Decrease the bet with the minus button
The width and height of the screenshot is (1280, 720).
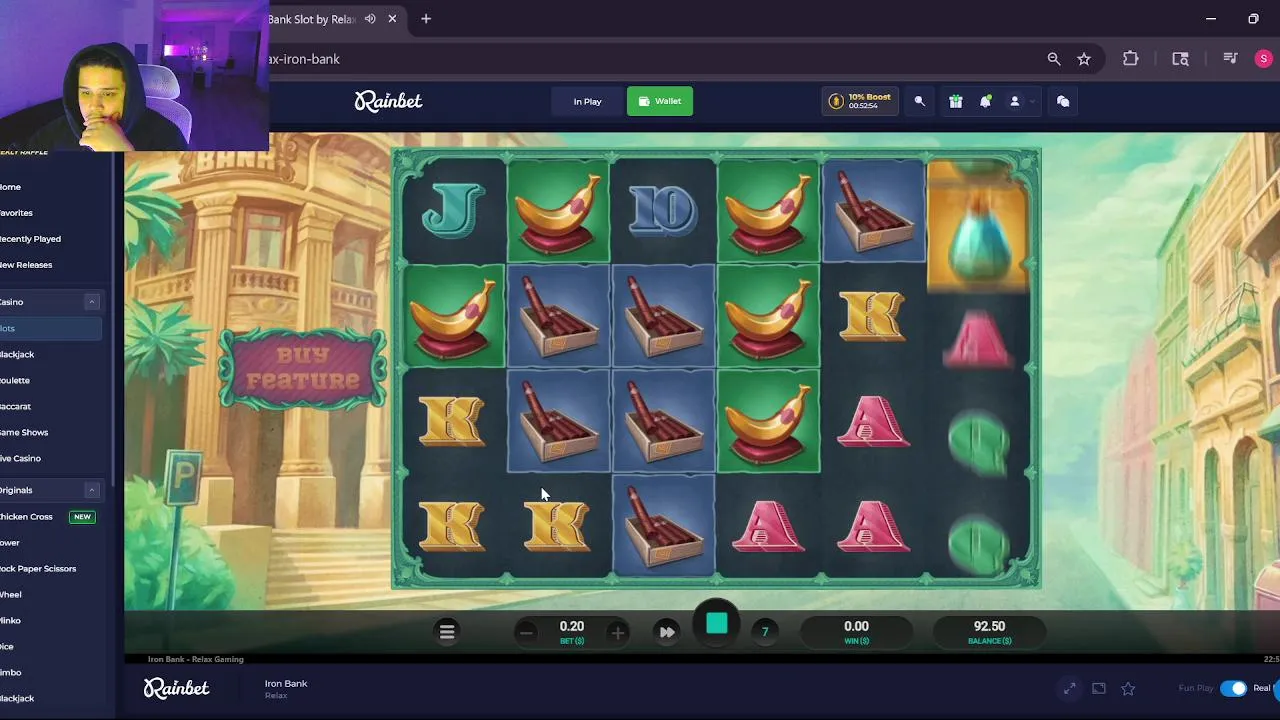pos(526,632)
